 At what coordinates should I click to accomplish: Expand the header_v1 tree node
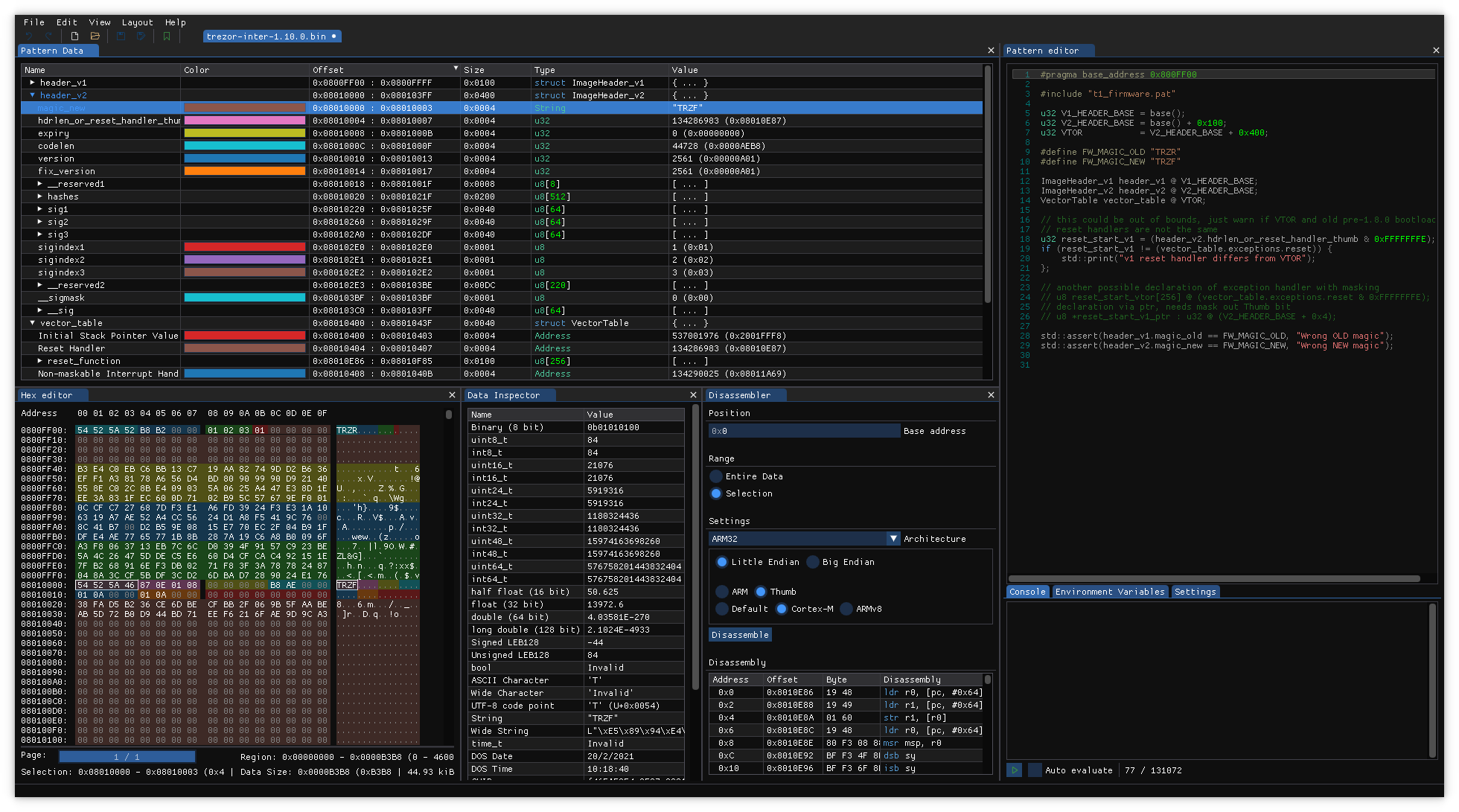pyautogui.click(x=32, y=83)
